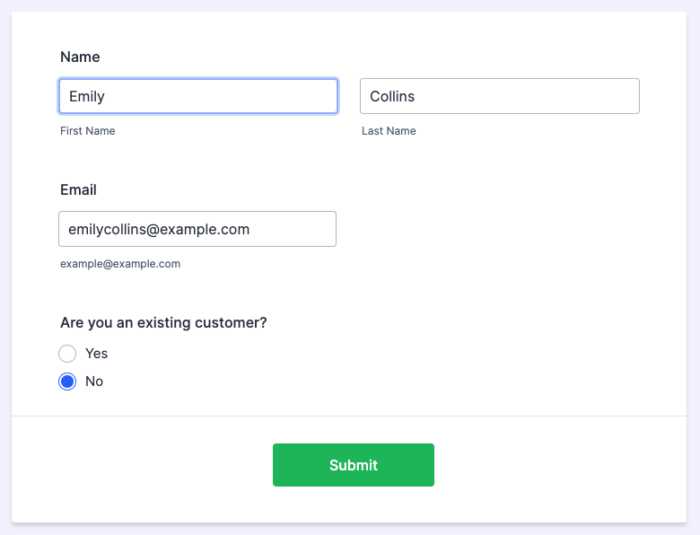The height and width of the screenshot is (535, 700).
Task: Click the "Yes" option label text
Action: pos(97,353)
